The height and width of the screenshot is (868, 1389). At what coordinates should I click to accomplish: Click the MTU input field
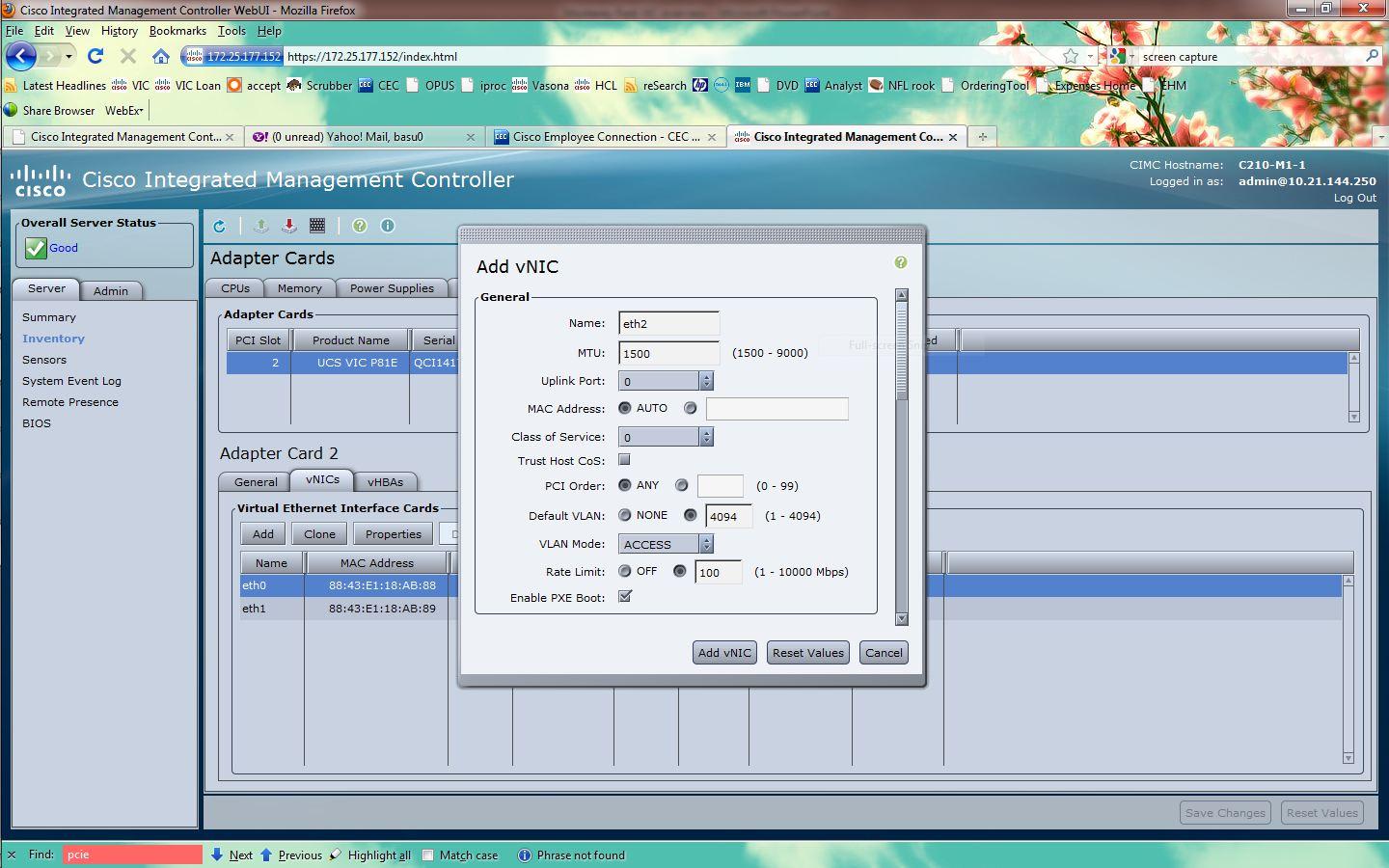(668, 353)
